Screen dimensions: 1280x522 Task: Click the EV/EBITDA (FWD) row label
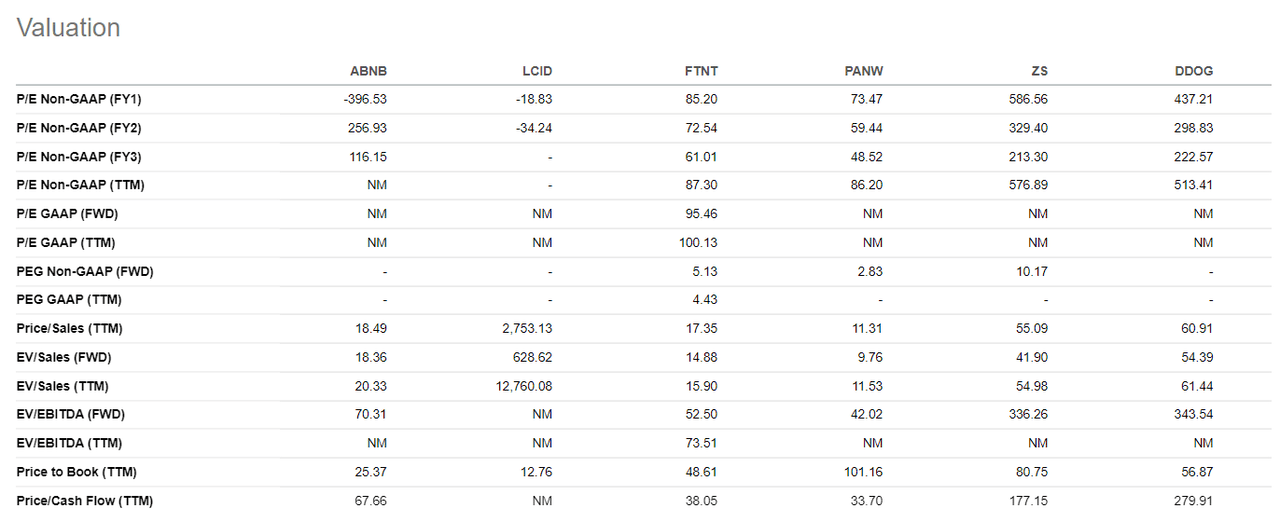[x=70, y=414]
